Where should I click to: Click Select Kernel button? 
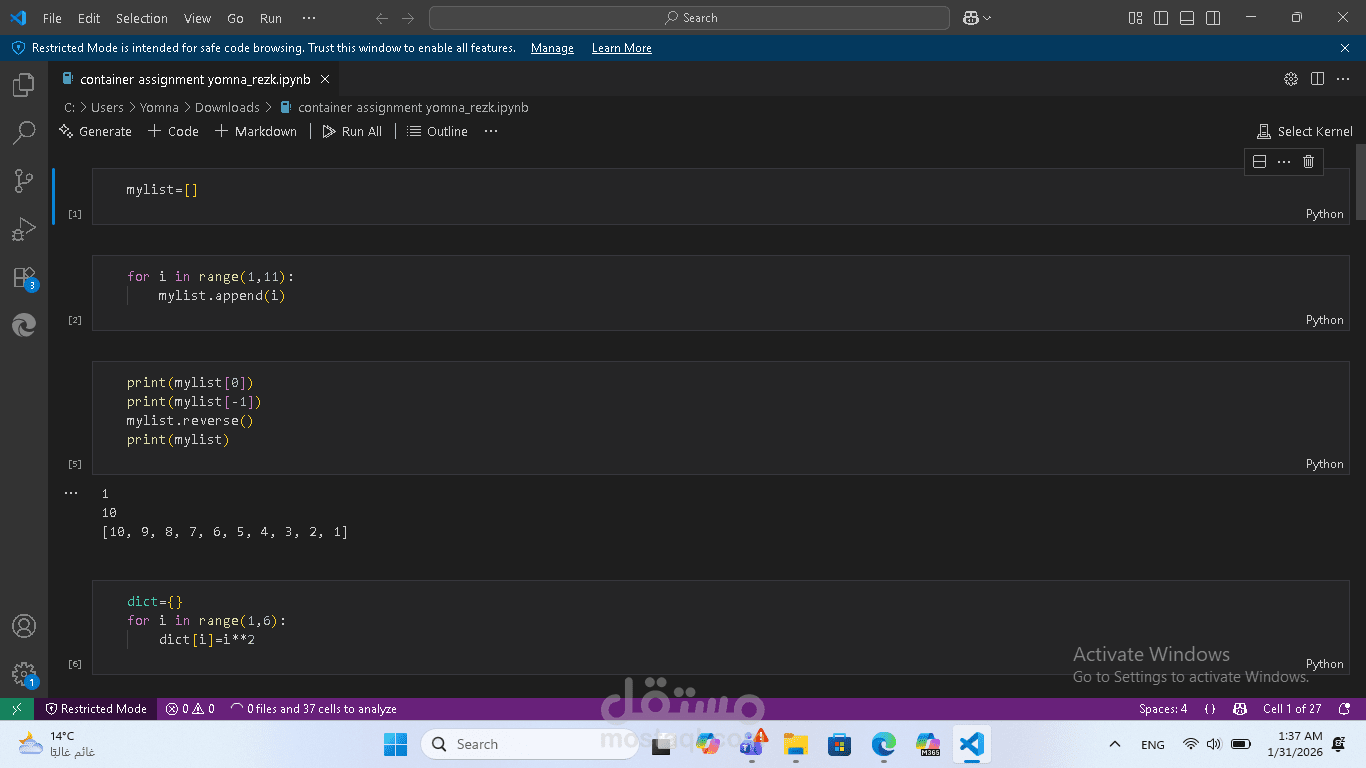(1305, 131)
